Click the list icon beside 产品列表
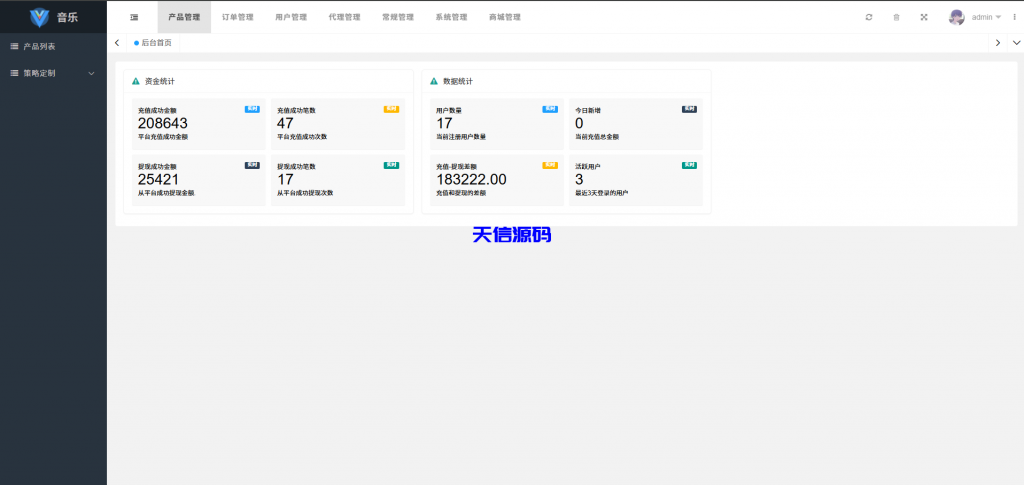 coord(14,47)
